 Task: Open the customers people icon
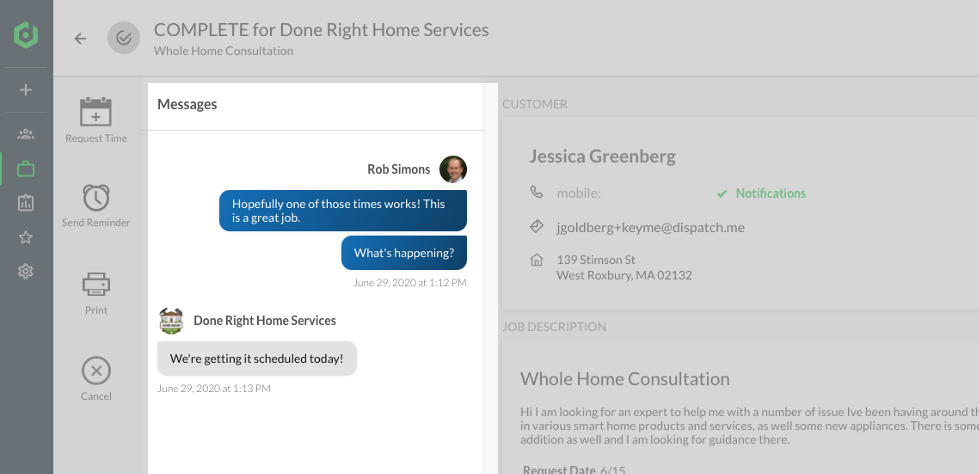26,134
